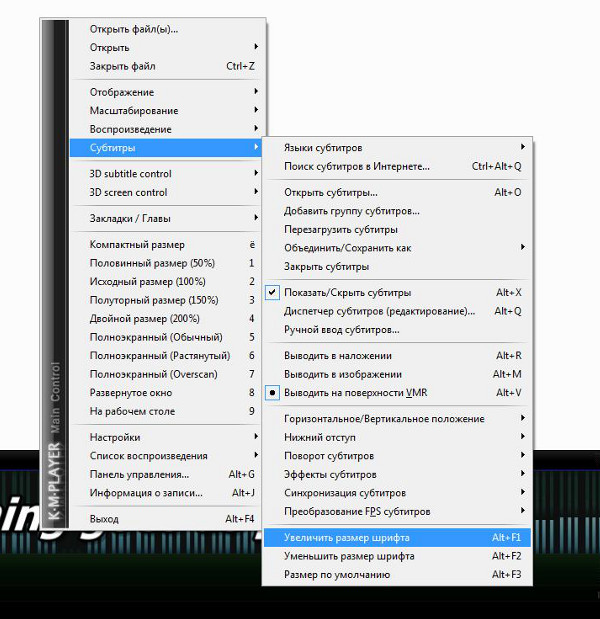The height and width of the screenshot is (619, 600).
Task: Open Панель управления...
Action: click(165, 475)
